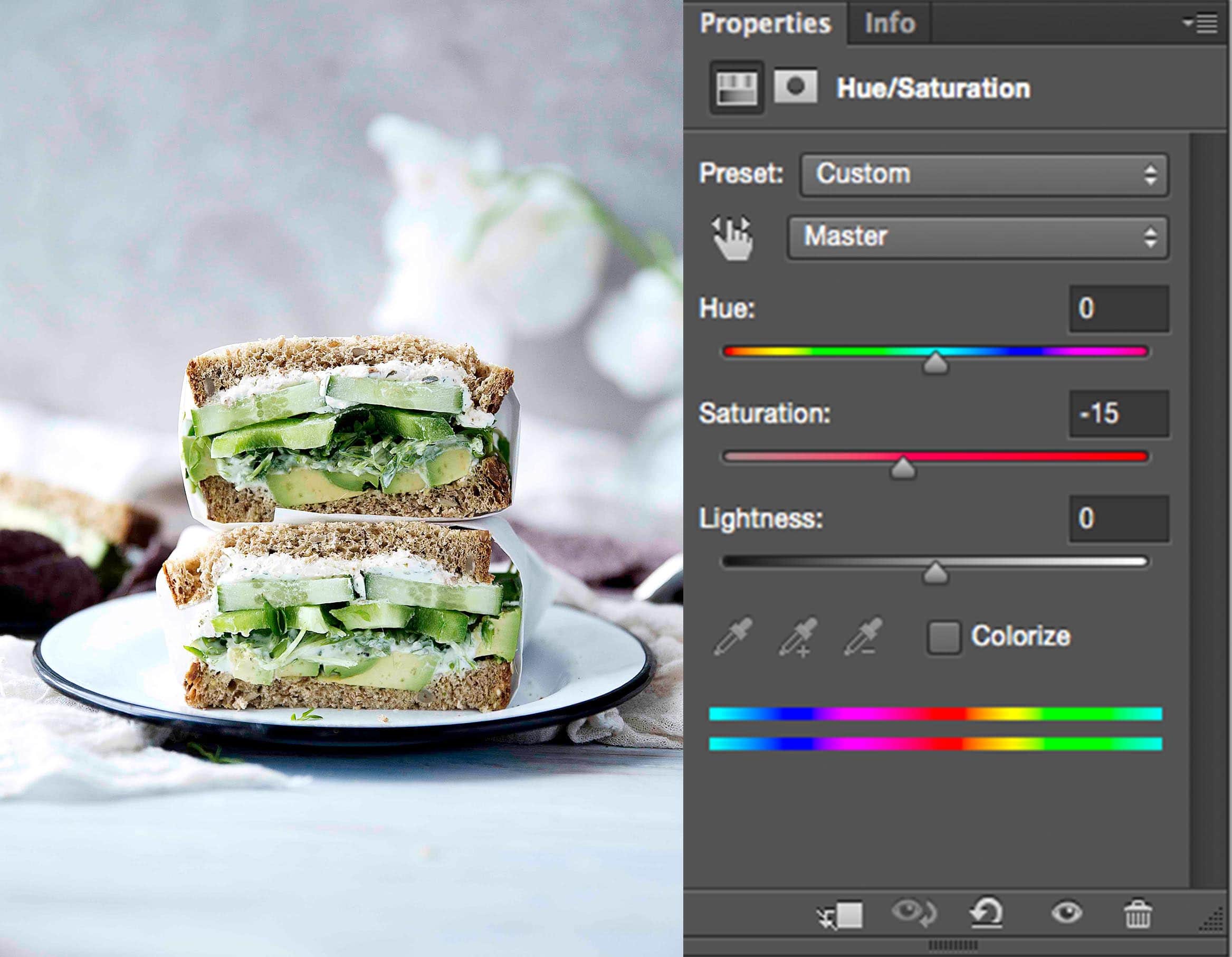
Task: Toggle layer visibility eye icon
Action: (x=1066, y=913)
